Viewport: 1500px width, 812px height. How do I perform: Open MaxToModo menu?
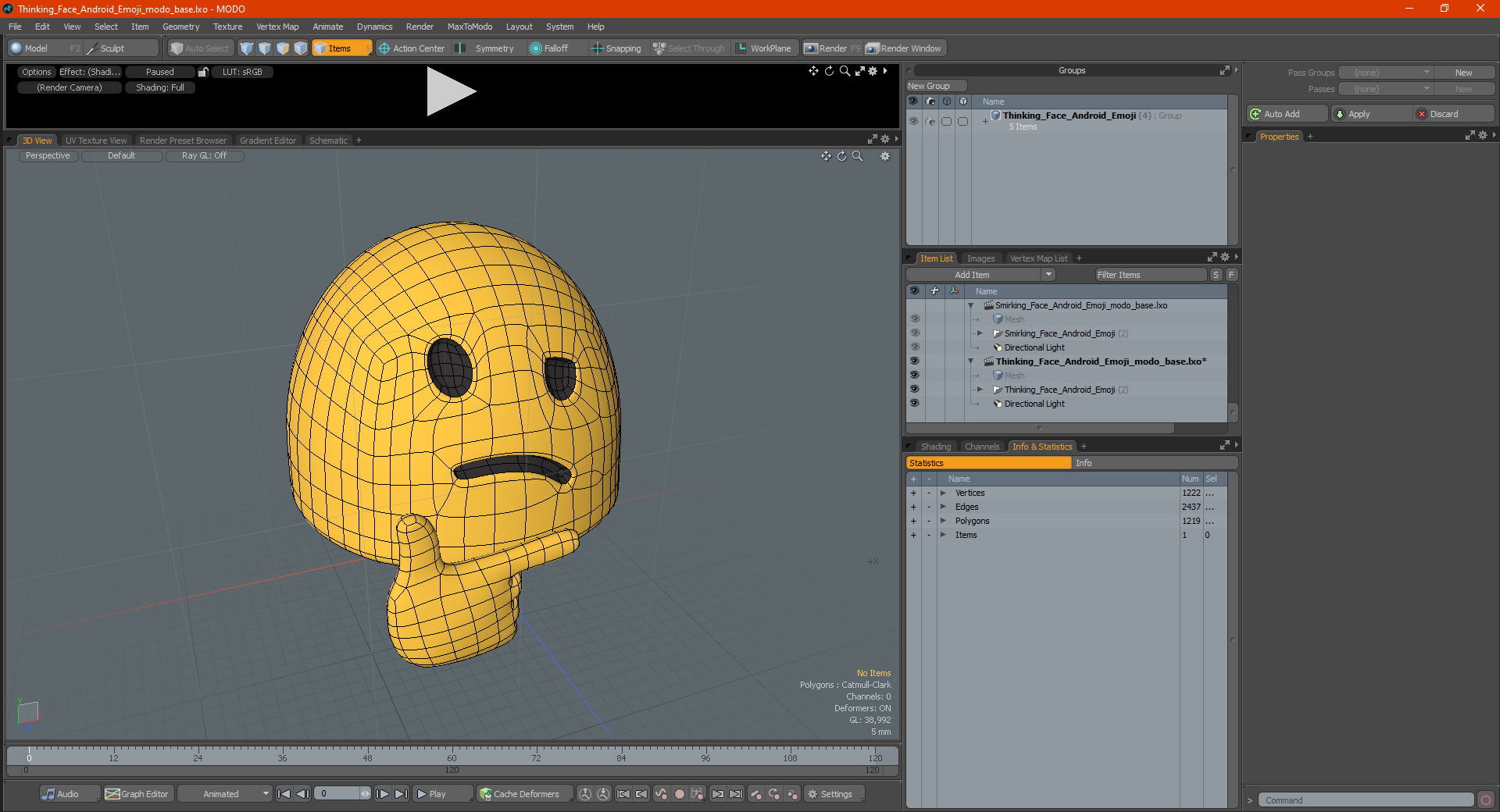coord(470,27)
